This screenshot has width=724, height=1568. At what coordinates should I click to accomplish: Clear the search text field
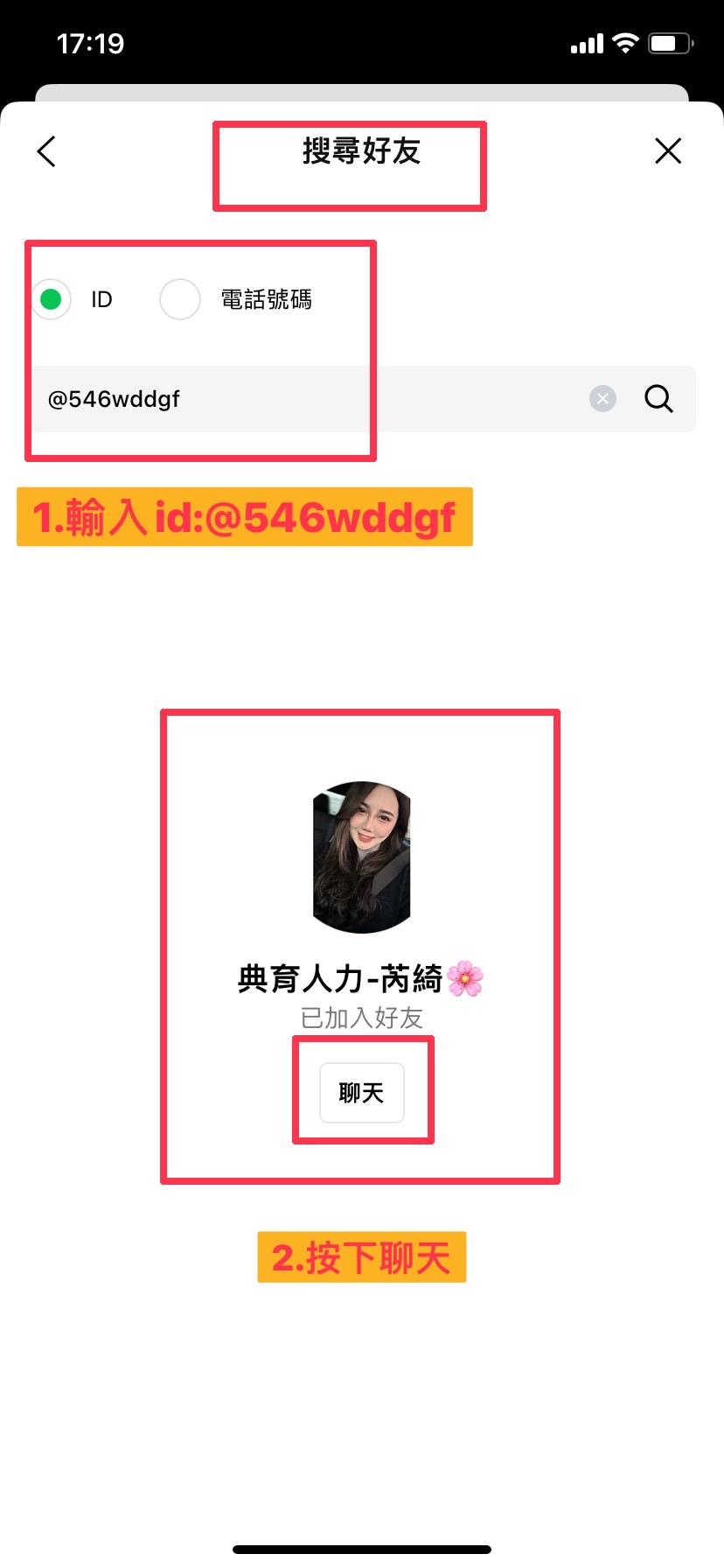(602, 399)
